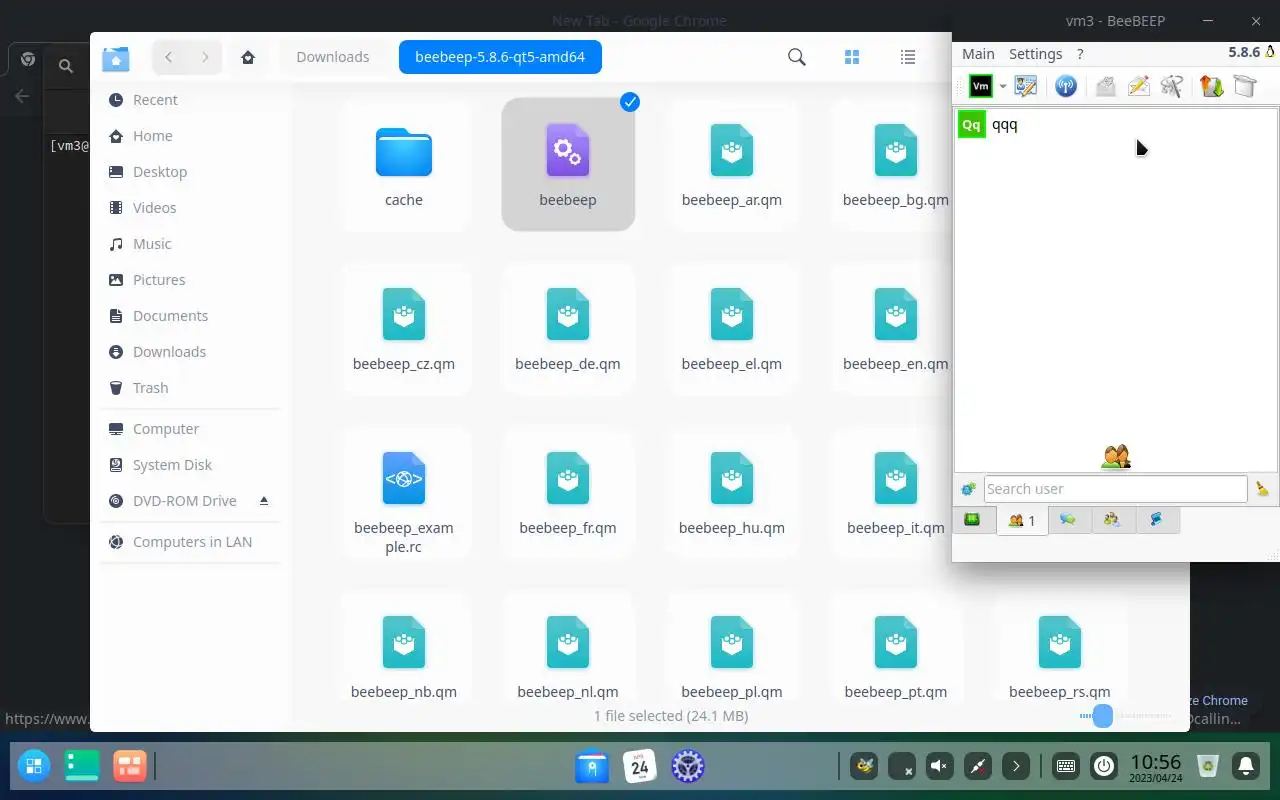Go back in the file manager
Screen dimensions: 1280x800
tap(169, 57)
